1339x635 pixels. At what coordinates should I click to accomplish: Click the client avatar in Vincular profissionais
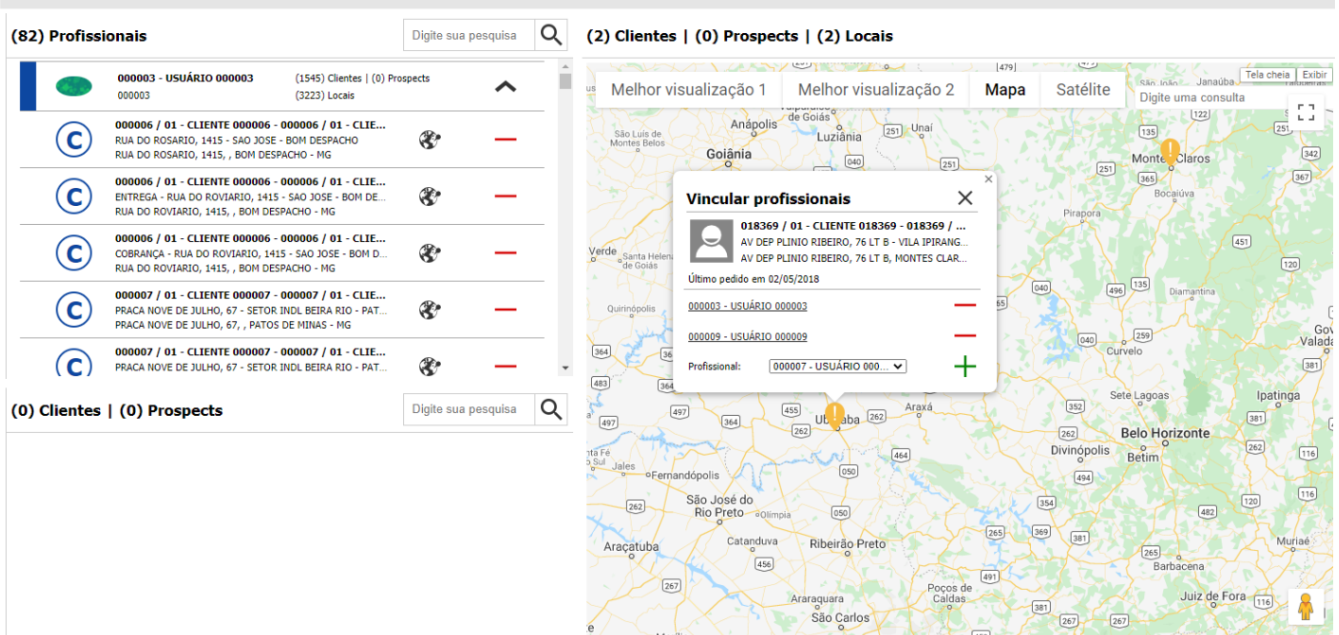pos(712,242)
